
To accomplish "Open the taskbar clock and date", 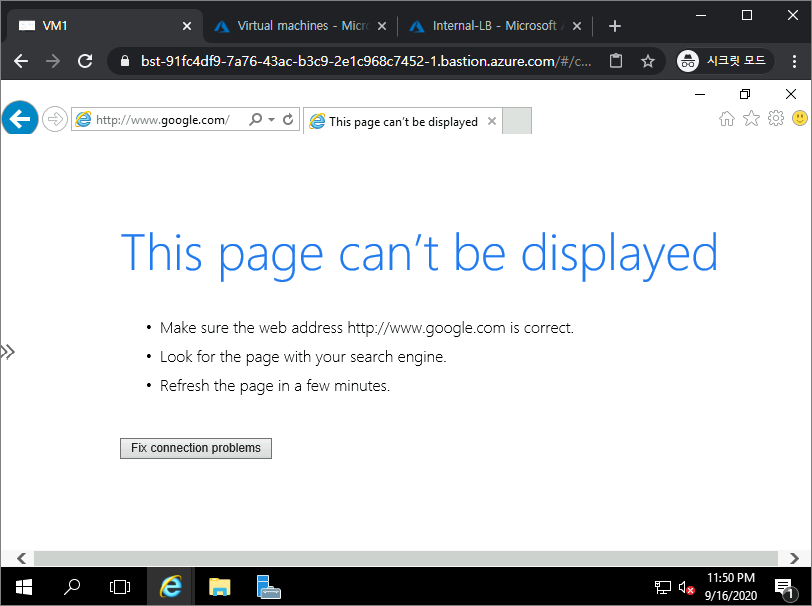I will point(731,587).
